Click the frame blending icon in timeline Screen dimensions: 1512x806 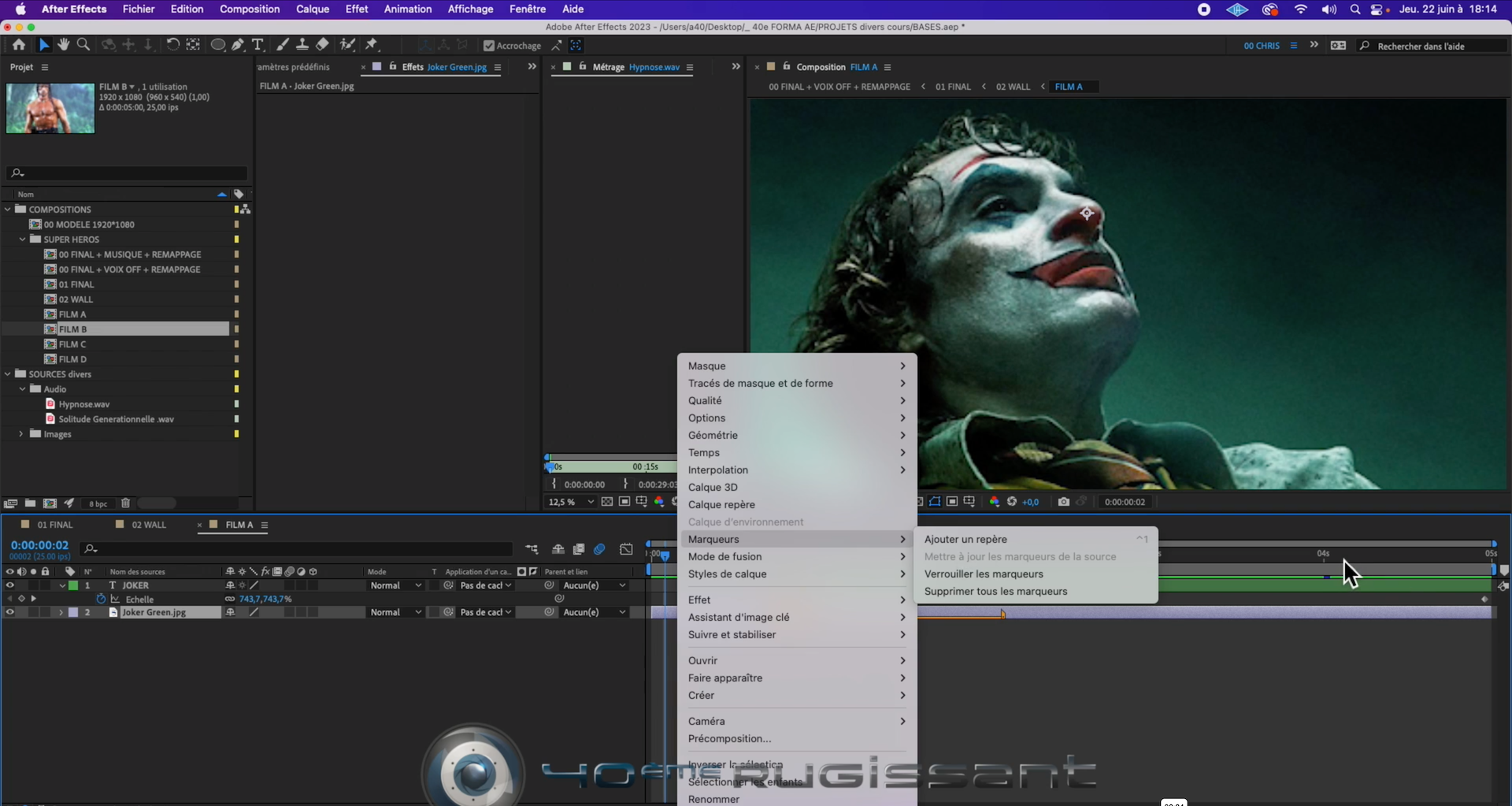[579, 549]
